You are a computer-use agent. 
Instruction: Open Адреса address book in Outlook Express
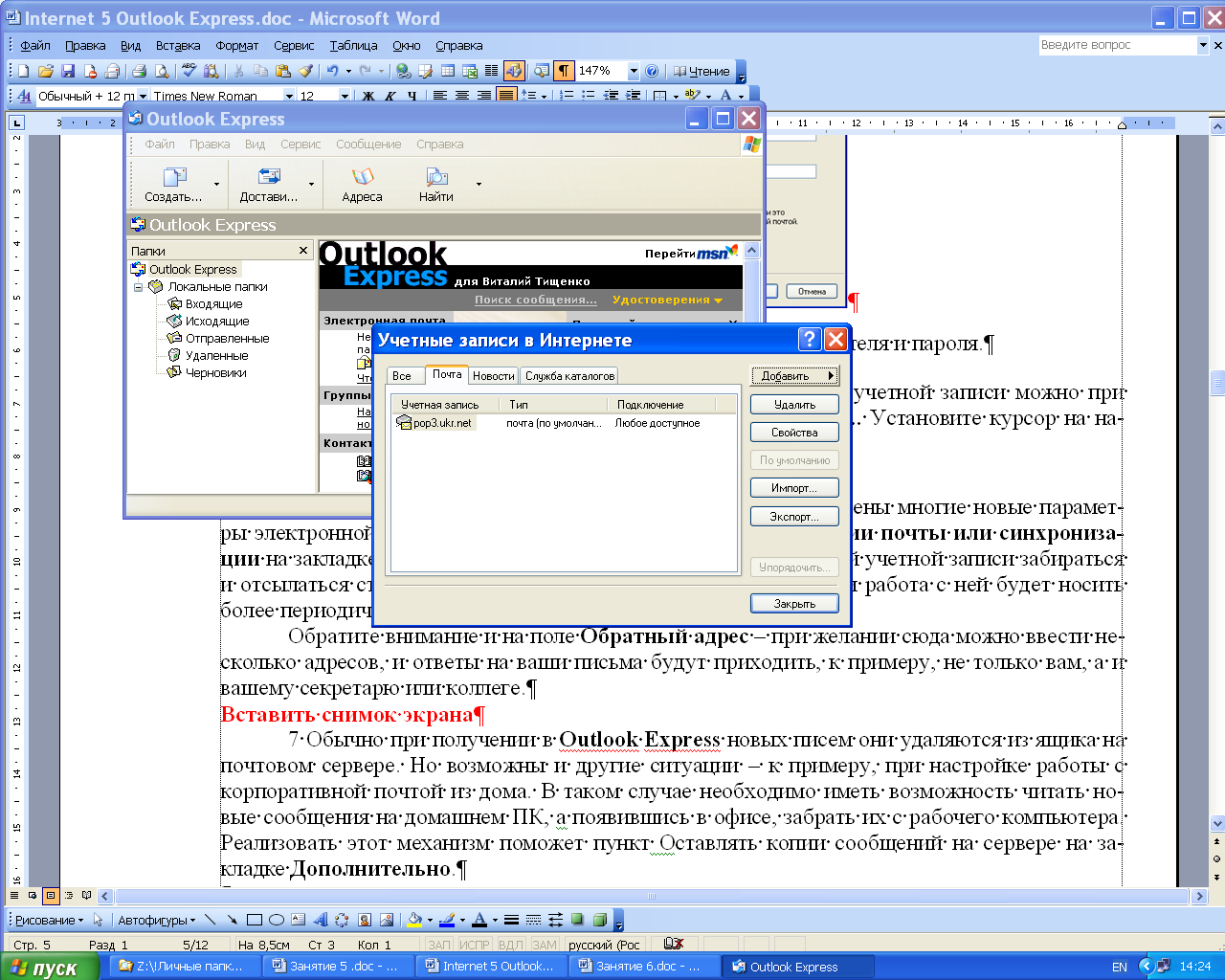pyautogui.click(x=362, y=184)
